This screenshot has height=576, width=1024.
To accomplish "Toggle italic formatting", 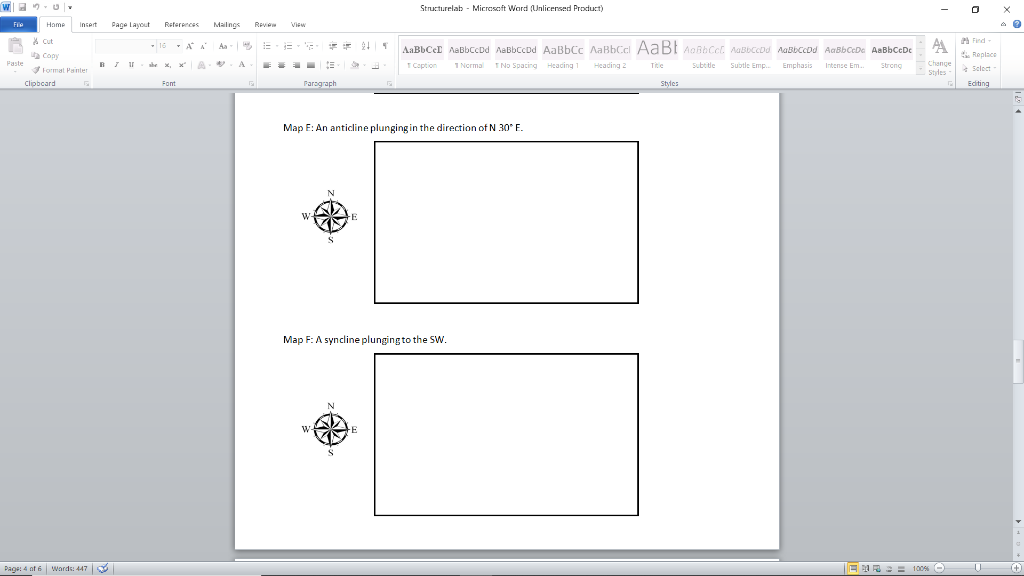I will [116, 65].
